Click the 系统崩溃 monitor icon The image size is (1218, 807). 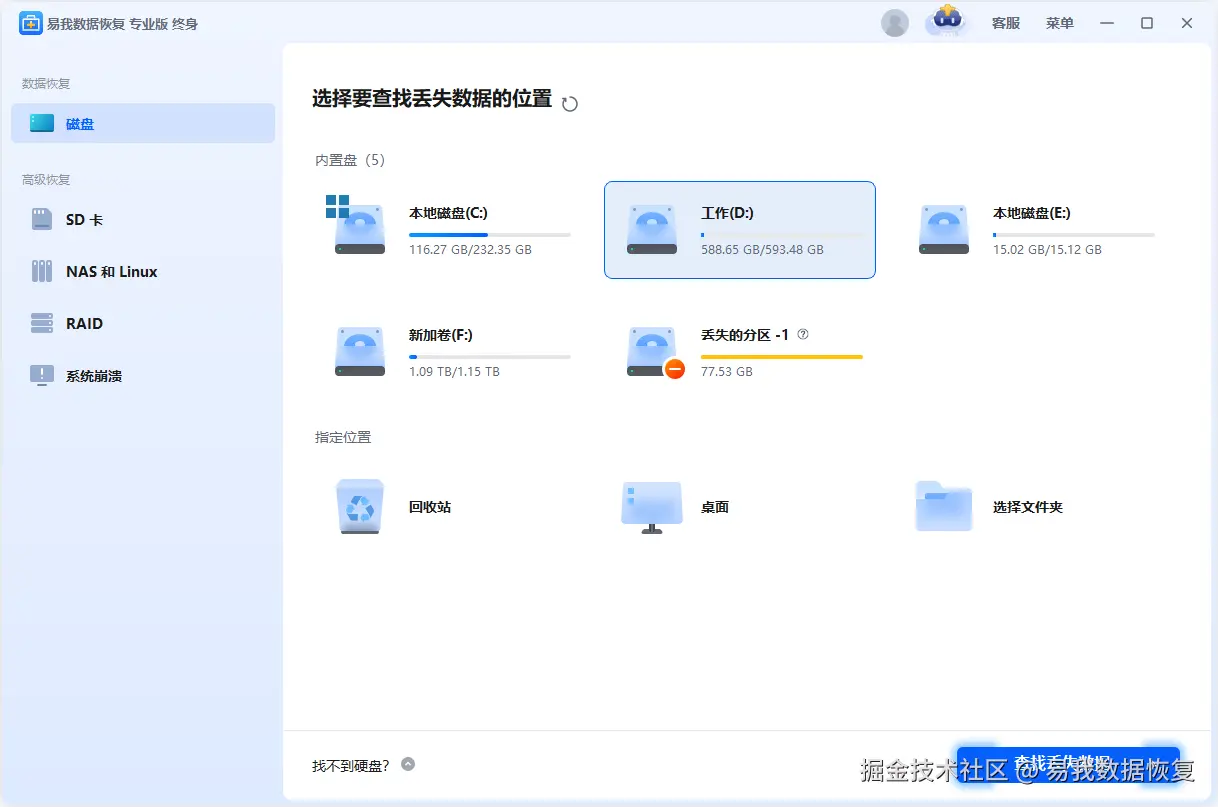42,376
